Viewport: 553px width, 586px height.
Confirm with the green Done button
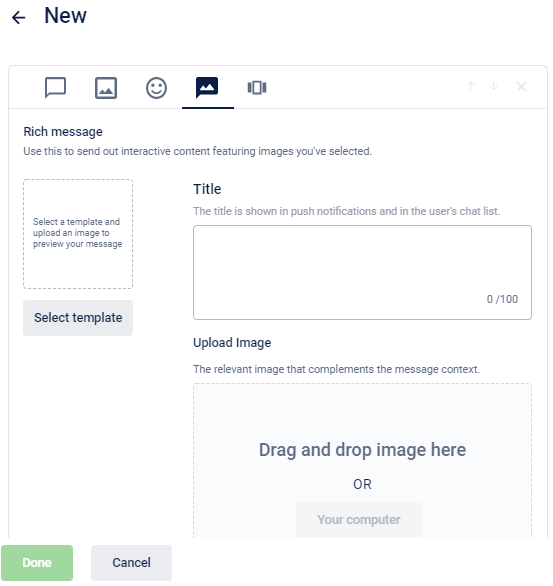pyautogui.click(x=37, y=562)
